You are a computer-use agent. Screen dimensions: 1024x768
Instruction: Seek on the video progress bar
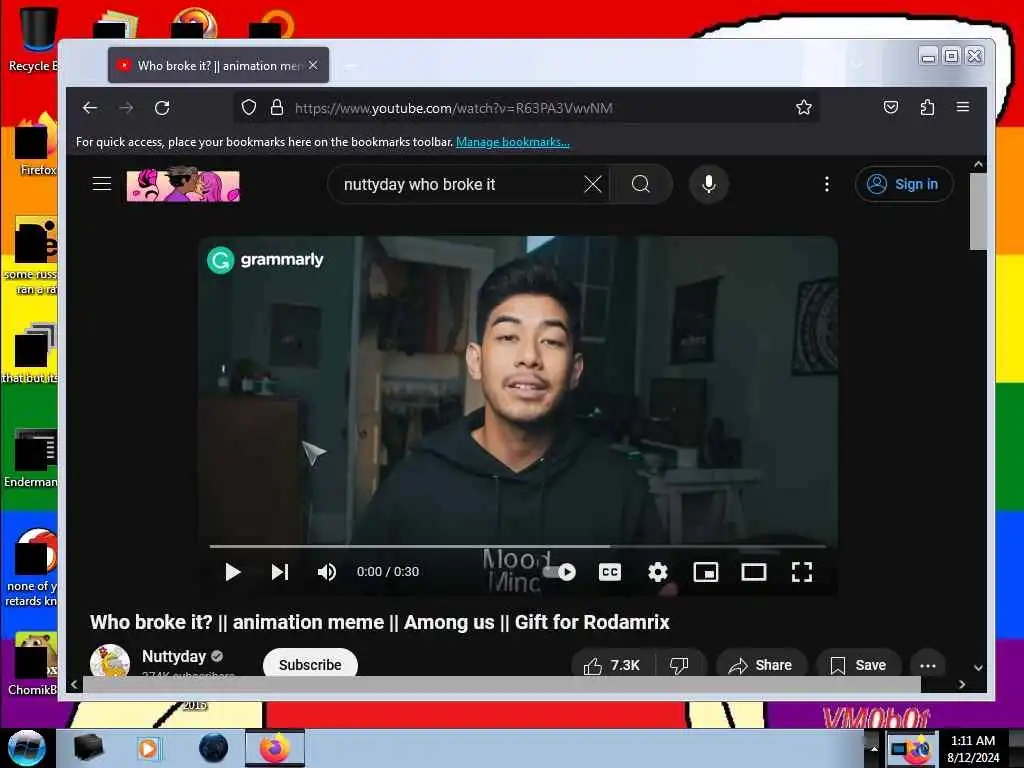click(x=517, y=546)
